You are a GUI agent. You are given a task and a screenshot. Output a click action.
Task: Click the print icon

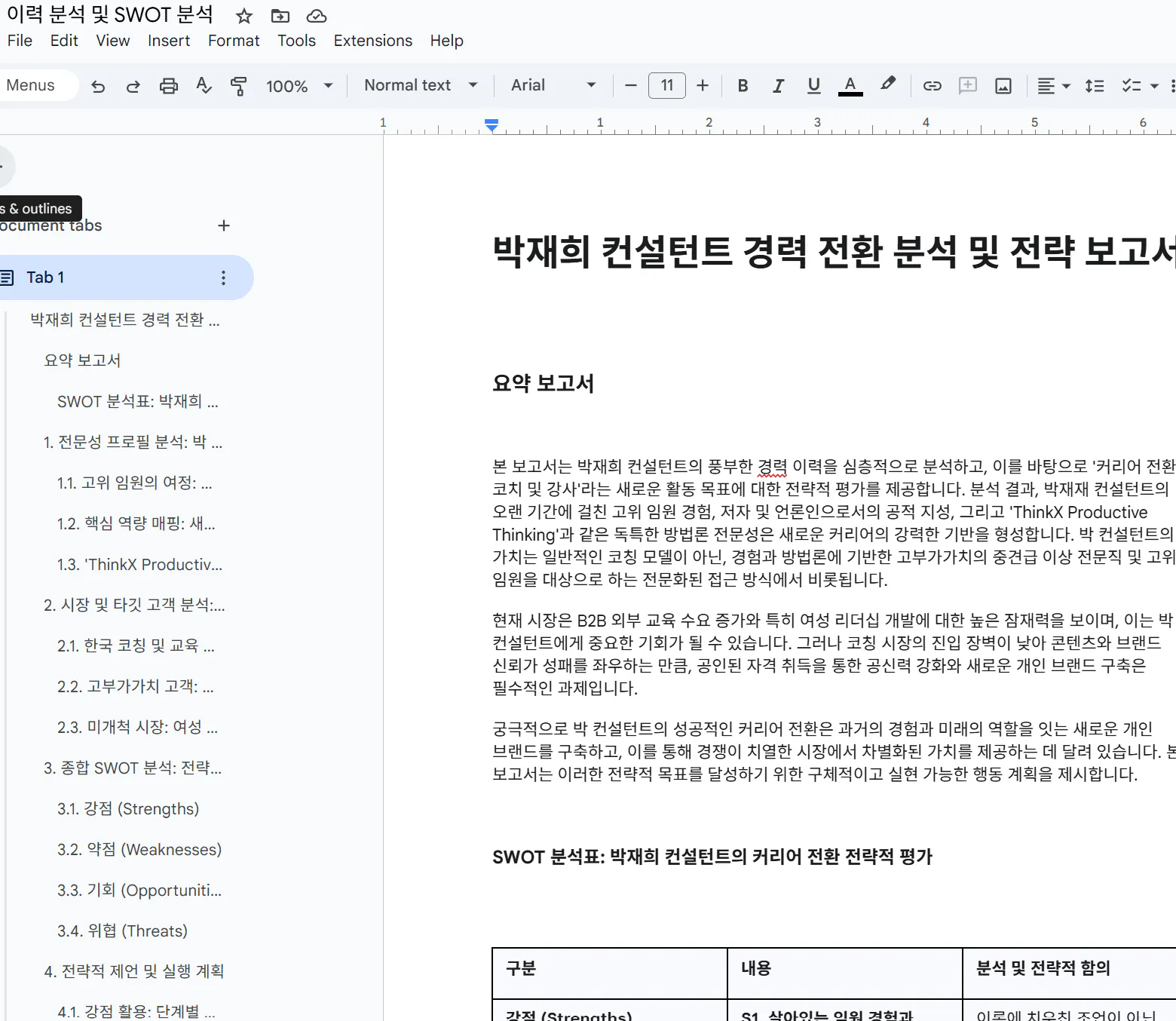click(168, 85)
